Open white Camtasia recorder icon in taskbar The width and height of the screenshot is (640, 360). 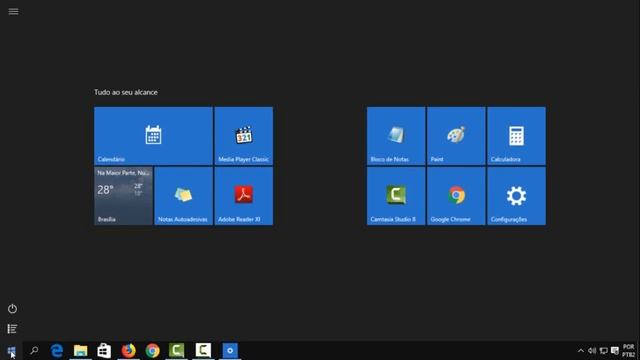[203, 351]
